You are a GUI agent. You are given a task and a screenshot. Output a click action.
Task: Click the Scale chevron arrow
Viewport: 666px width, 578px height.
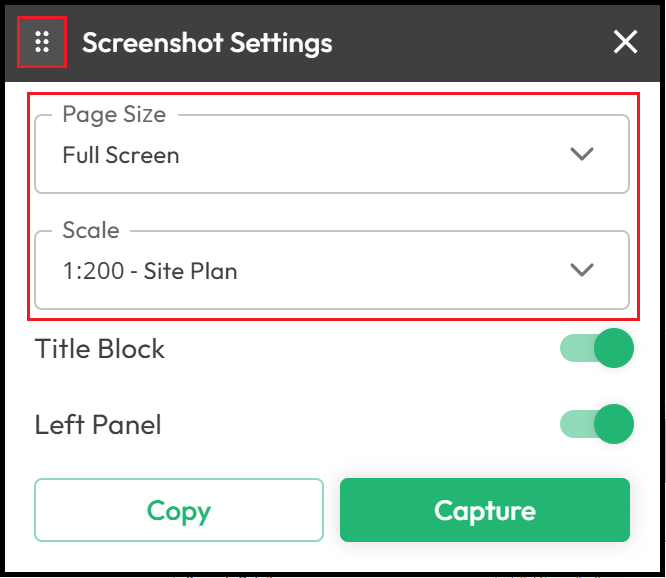[x=581, y=270]
